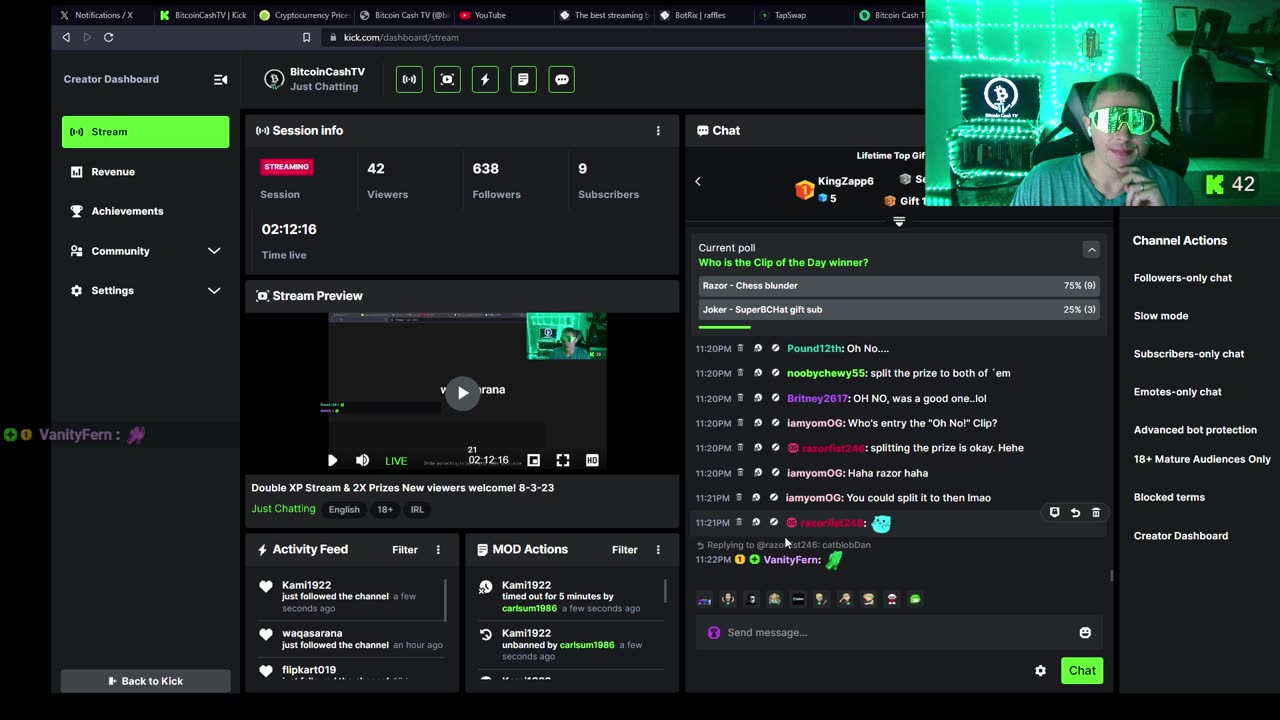This screenshot has height=720, width=1280.
Task: Play stream preview with center play button
Action: (x=462, y=393)
